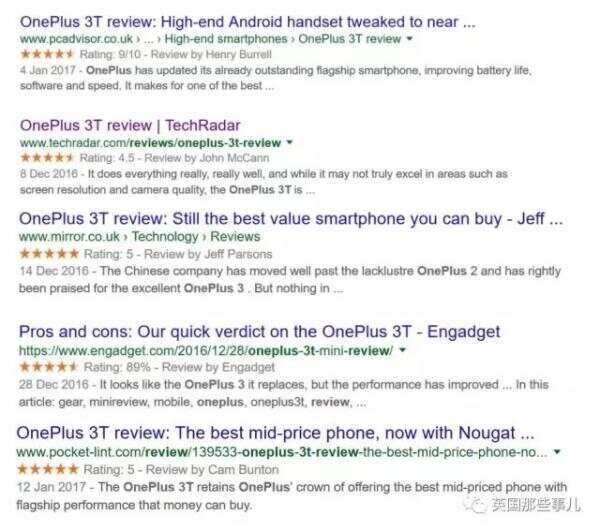The width and height of the screenshot is (600, 531).
Task: Expand dropdown arrow next to techradar.com URL
Action: pyautogui.click(x=290, y=142)
